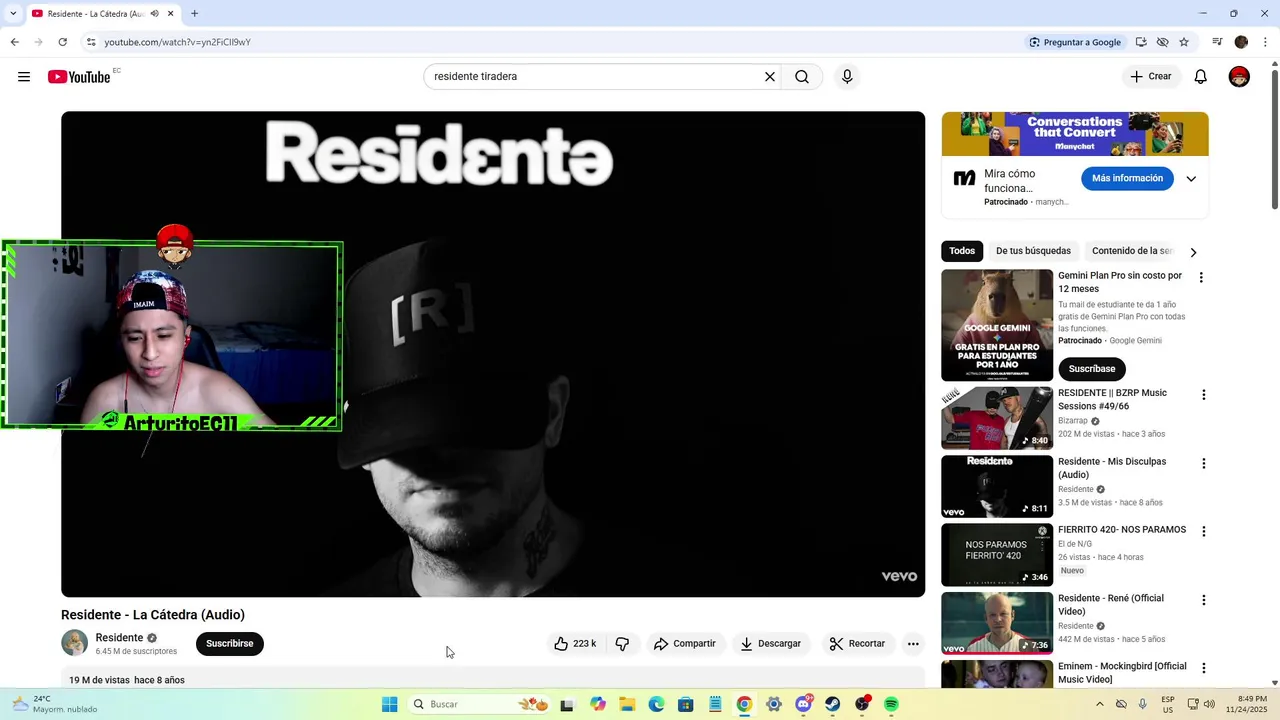Bookmark this page with the star
This screenshot has width=1280, height=720.
[1184, 42]
